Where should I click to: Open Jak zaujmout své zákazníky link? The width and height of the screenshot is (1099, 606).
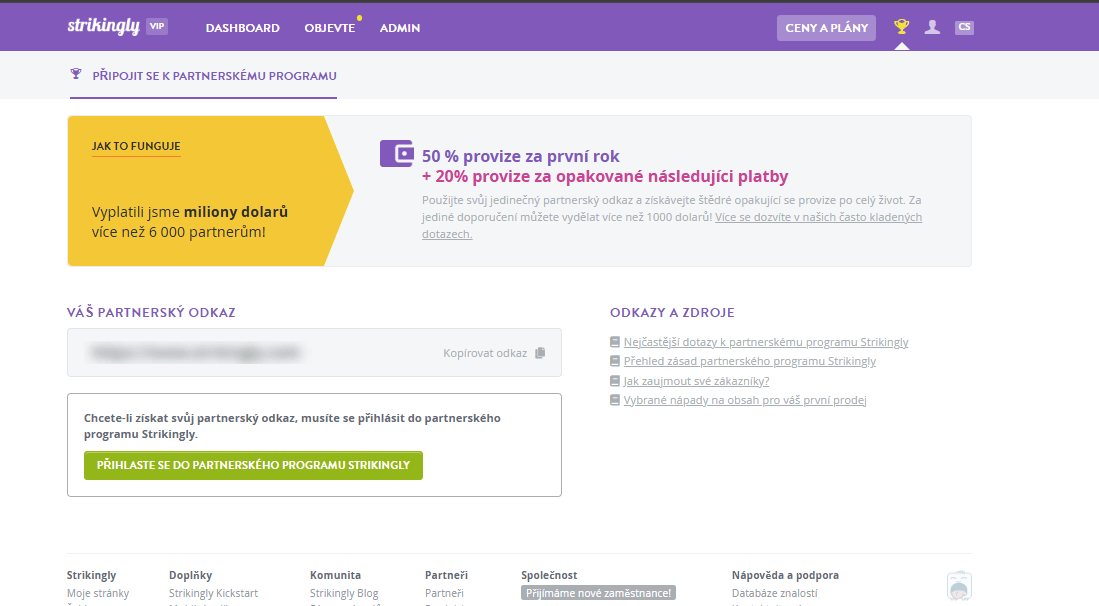point(697,380)
